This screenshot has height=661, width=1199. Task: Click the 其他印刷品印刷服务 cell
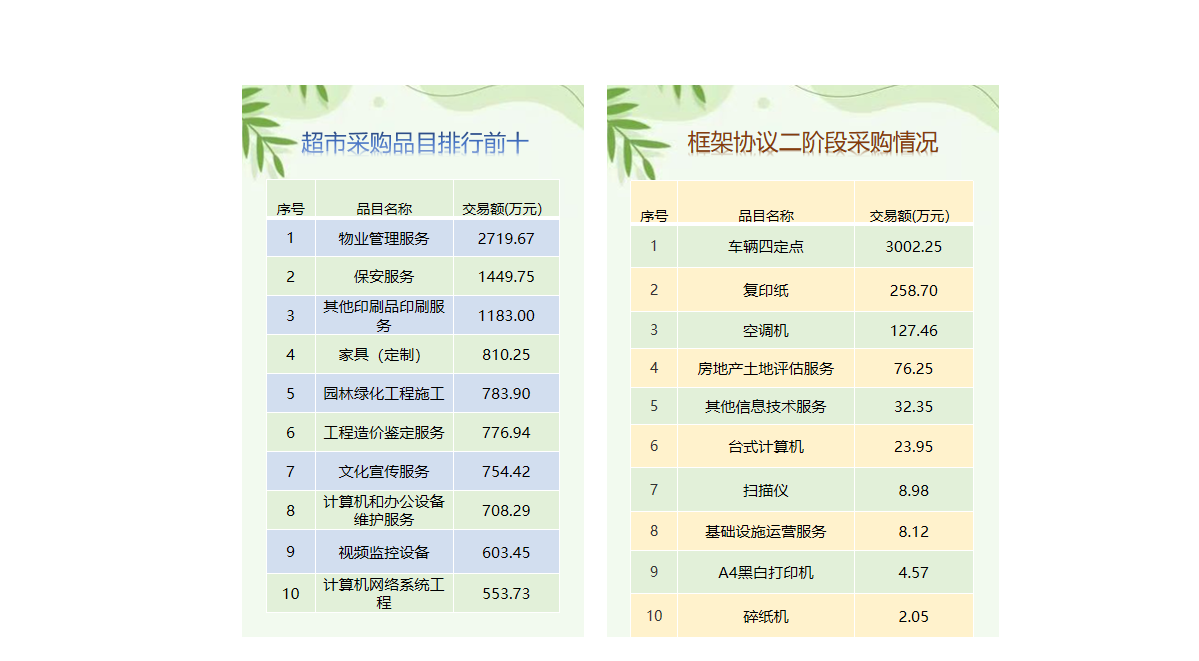[384, 315]
